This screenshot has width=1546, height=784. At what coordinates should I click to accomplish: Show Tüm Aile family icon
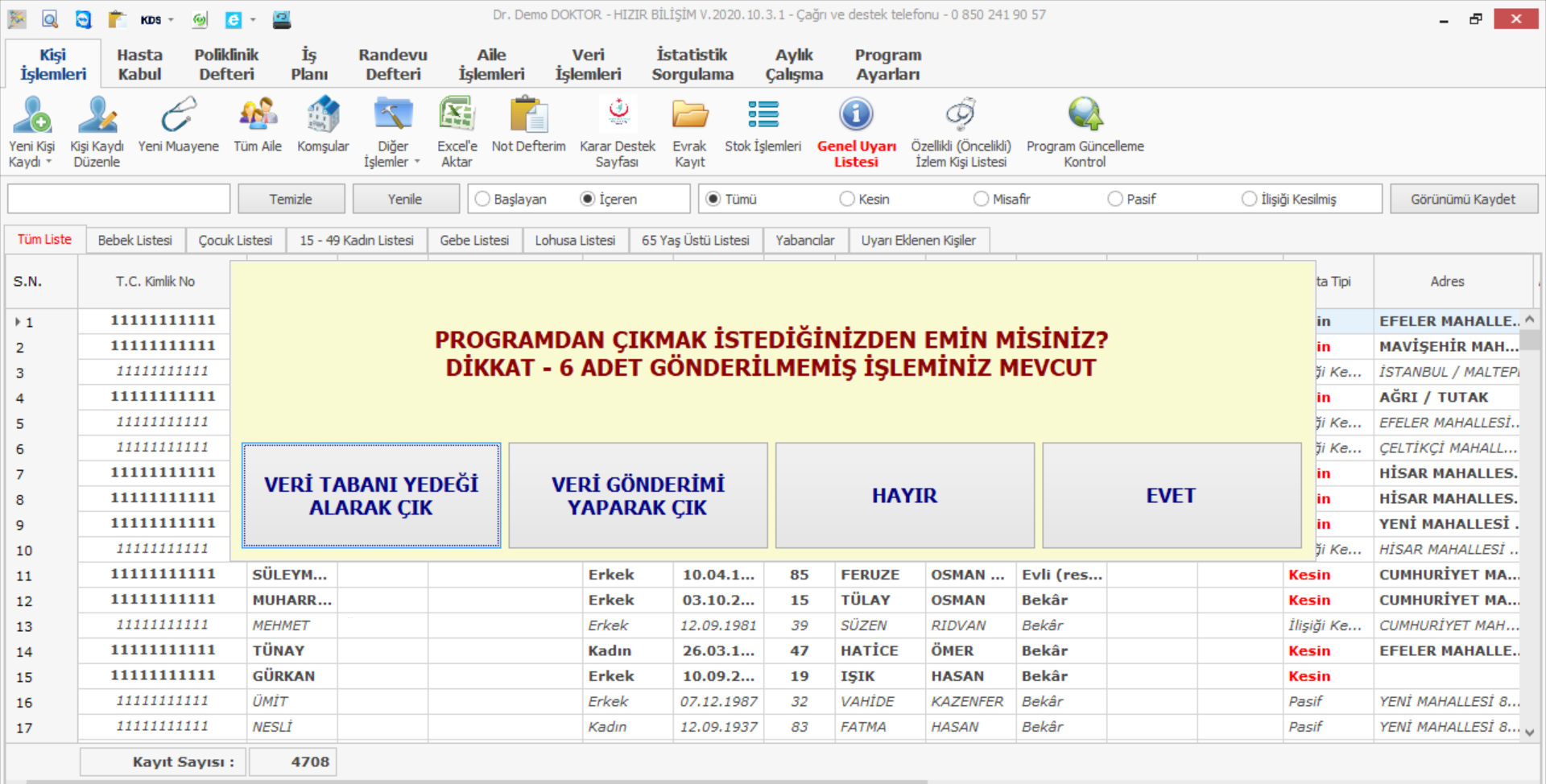click(x=258, y=114)
